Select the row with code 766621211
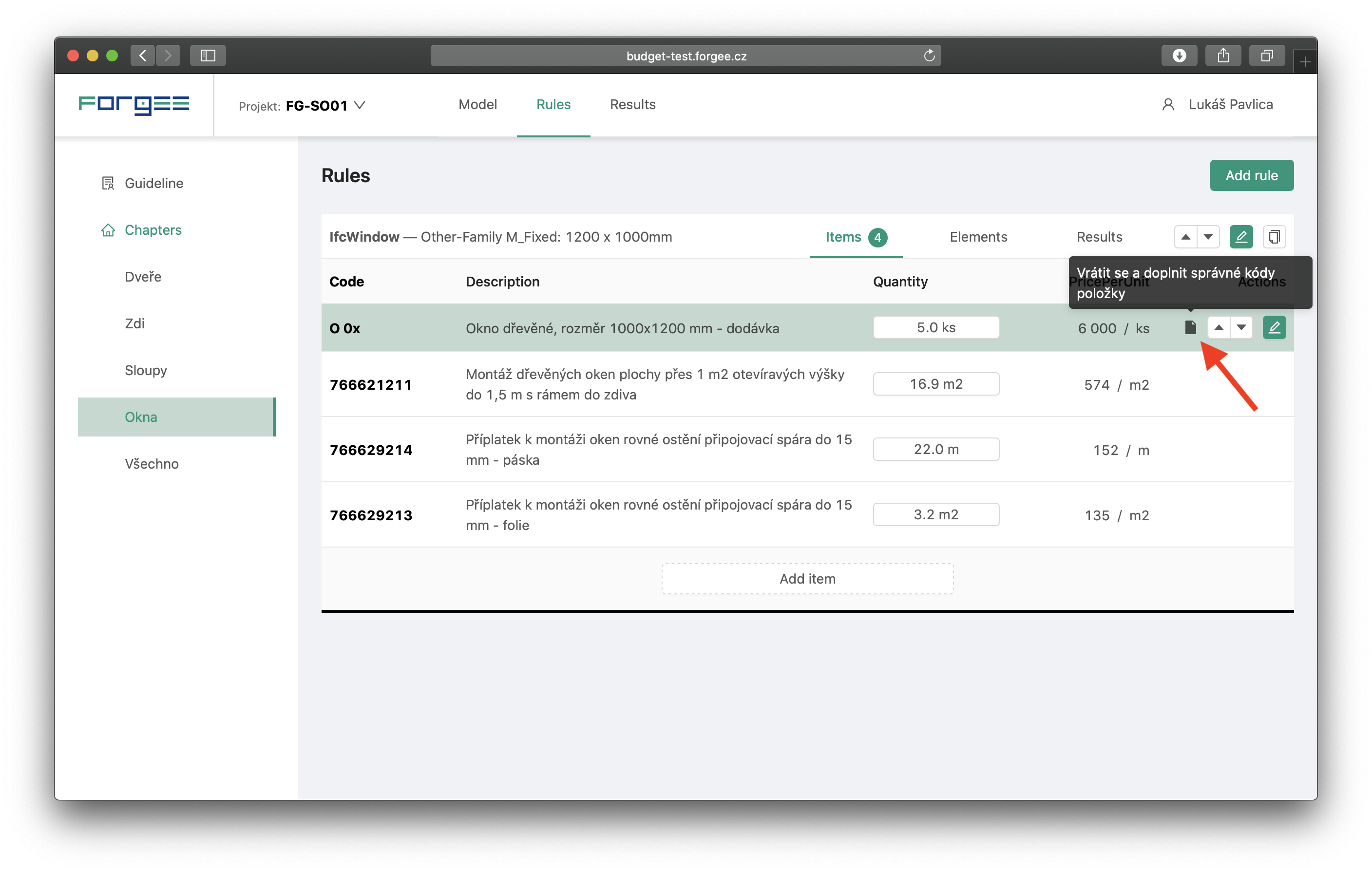The height and width of the screenshot is (872, 1372). [x=807, y=384]
